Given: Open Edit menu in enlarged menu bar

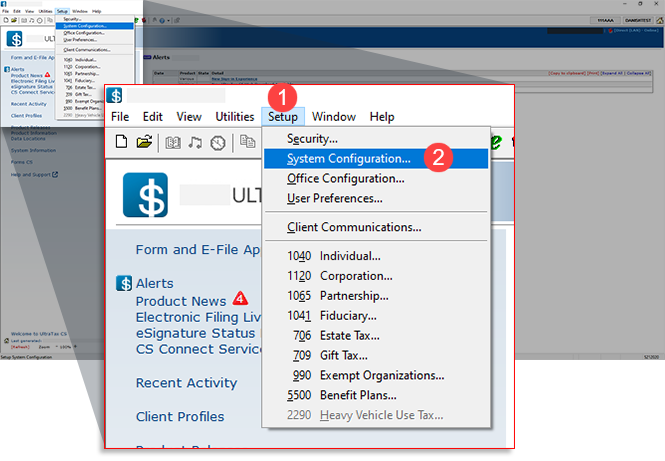Looking at the screenshot, I should point(153,117).
